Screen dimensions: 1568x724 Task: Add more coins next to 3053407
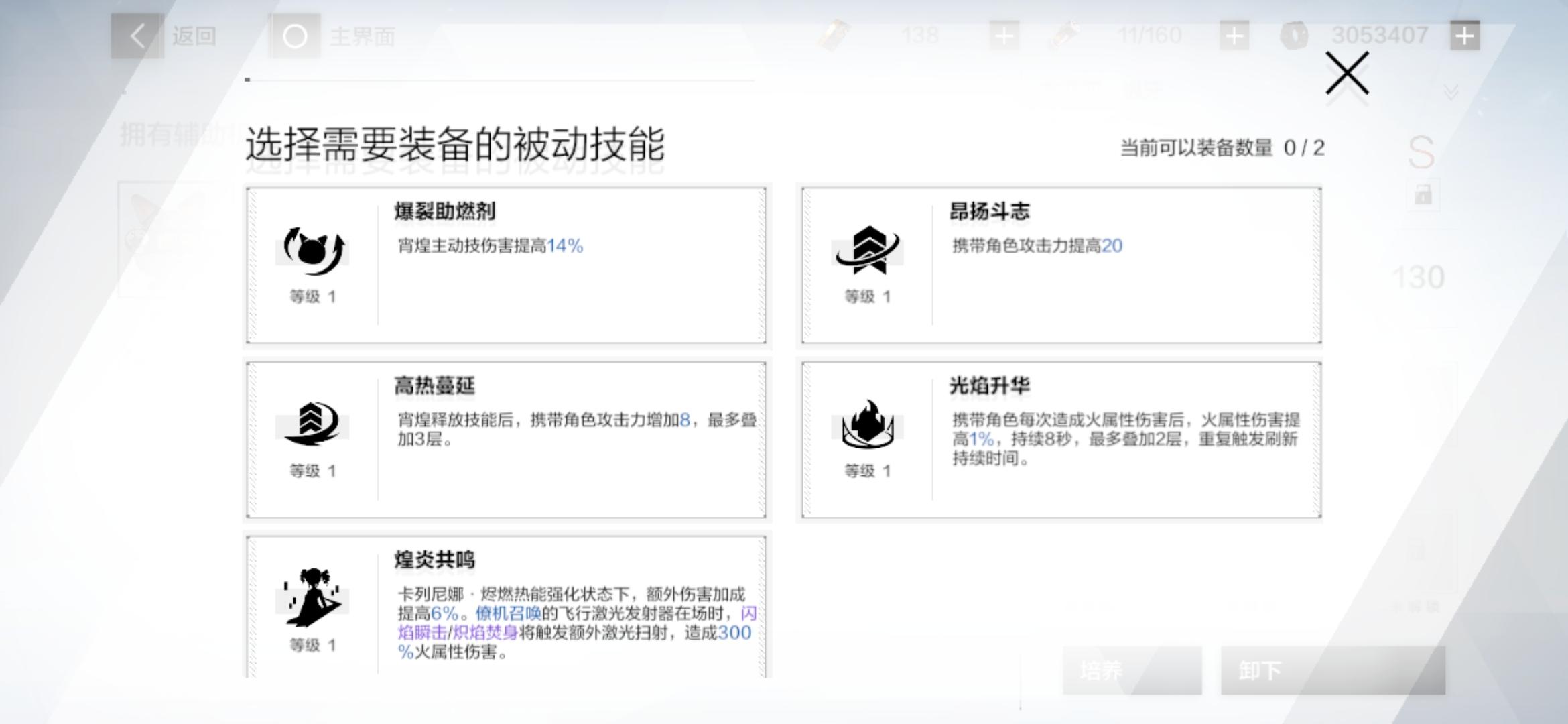pos(1465,36)
